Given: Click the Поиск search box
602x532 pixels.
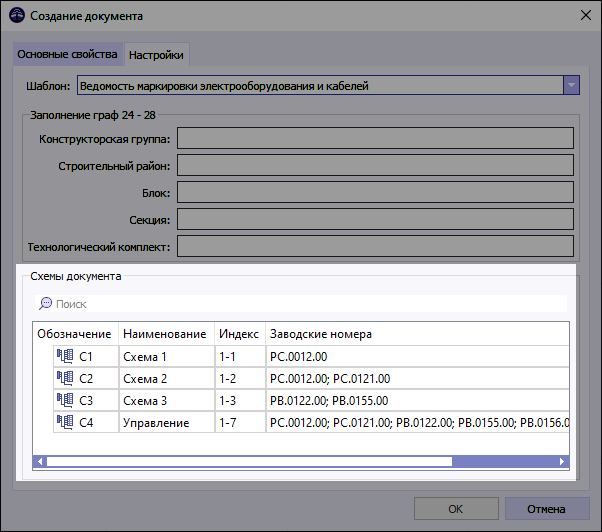Looking at the screenshot, I should 301,304.
